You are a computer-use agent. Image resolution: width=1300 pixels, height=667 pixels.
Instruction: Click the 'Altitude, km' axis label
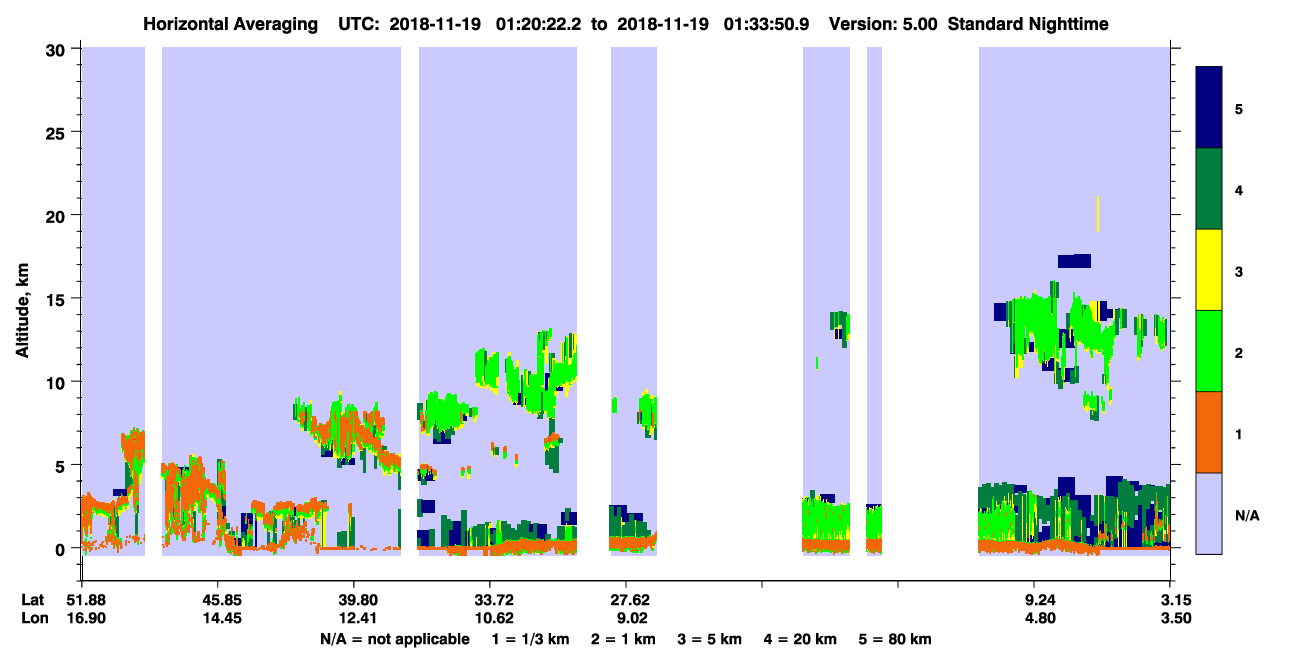click(x=22, y=312)
